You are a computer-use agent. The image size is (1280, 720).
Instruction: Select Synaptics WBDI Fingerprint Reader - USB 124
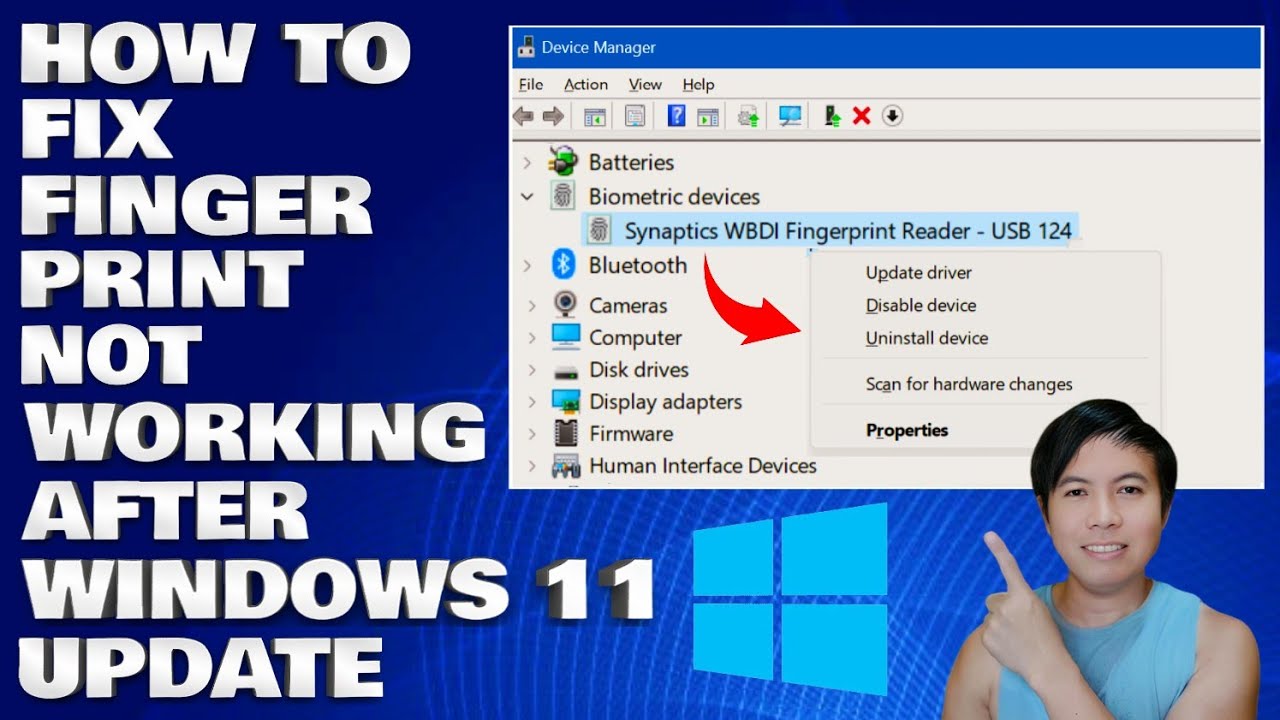[848, 231]
